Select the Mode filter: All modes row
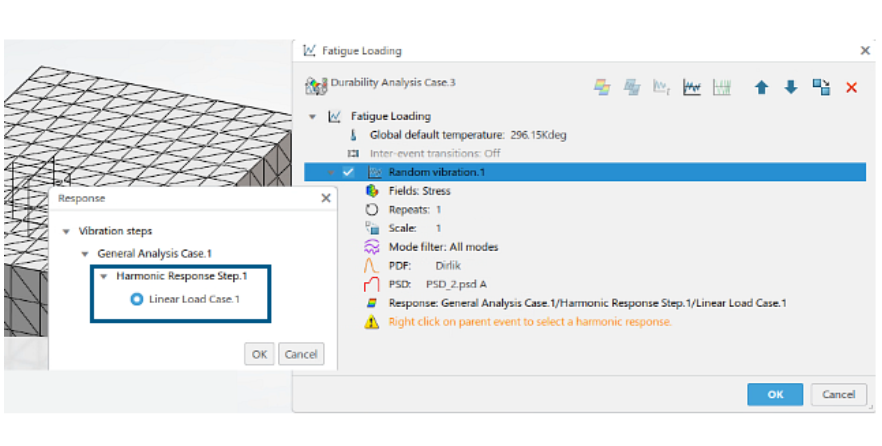882x446 pixels. [443, 247]
